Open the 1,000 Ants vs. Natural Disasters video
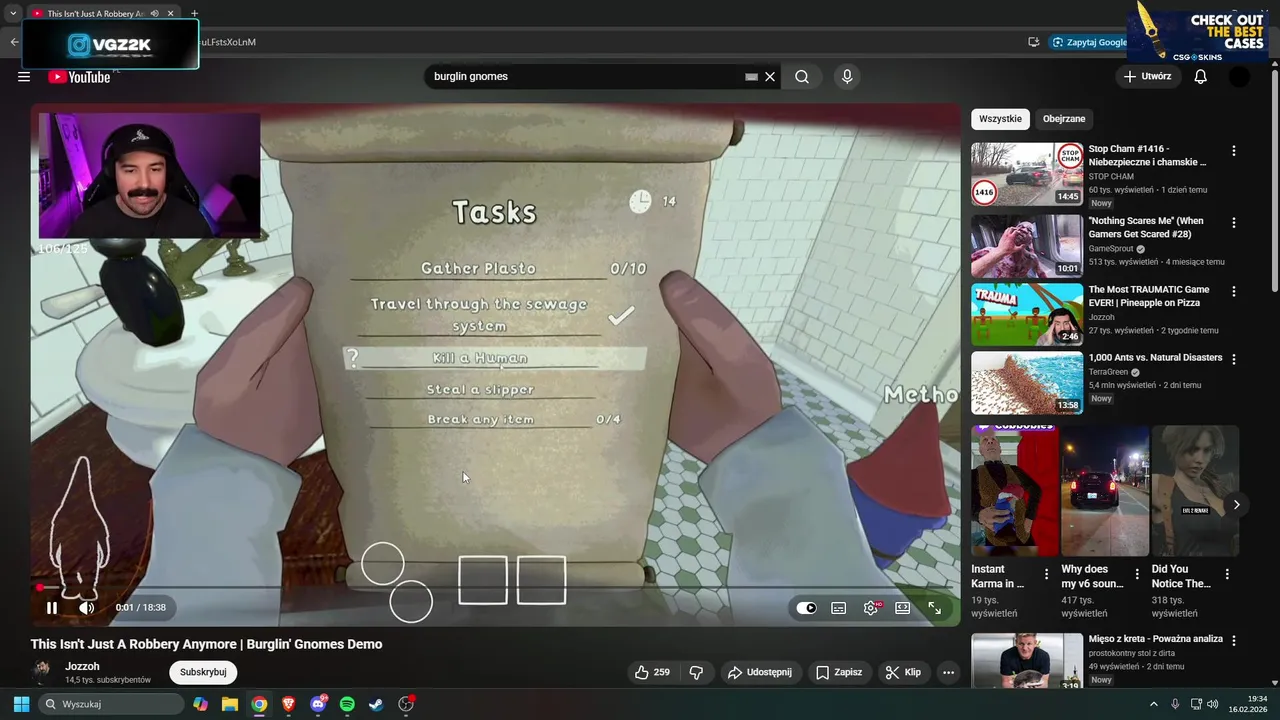Viewport: 1280px width, 720px height. coord(1027,382)
